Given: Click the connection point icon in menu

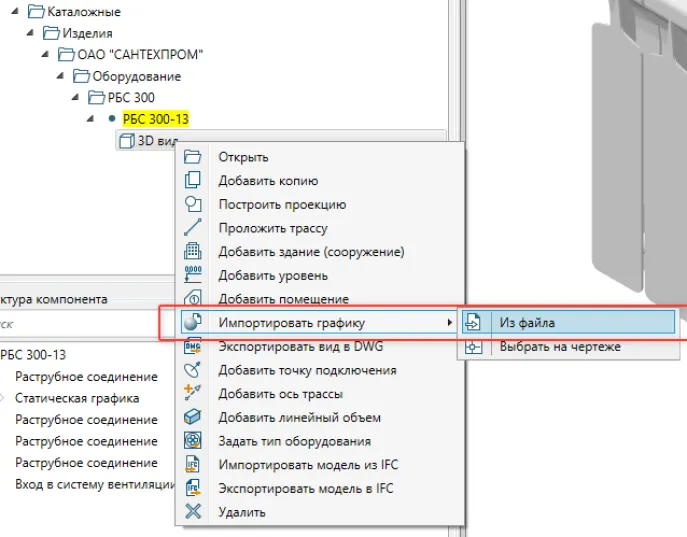Looking at the screenshot, I should point(194,370).
